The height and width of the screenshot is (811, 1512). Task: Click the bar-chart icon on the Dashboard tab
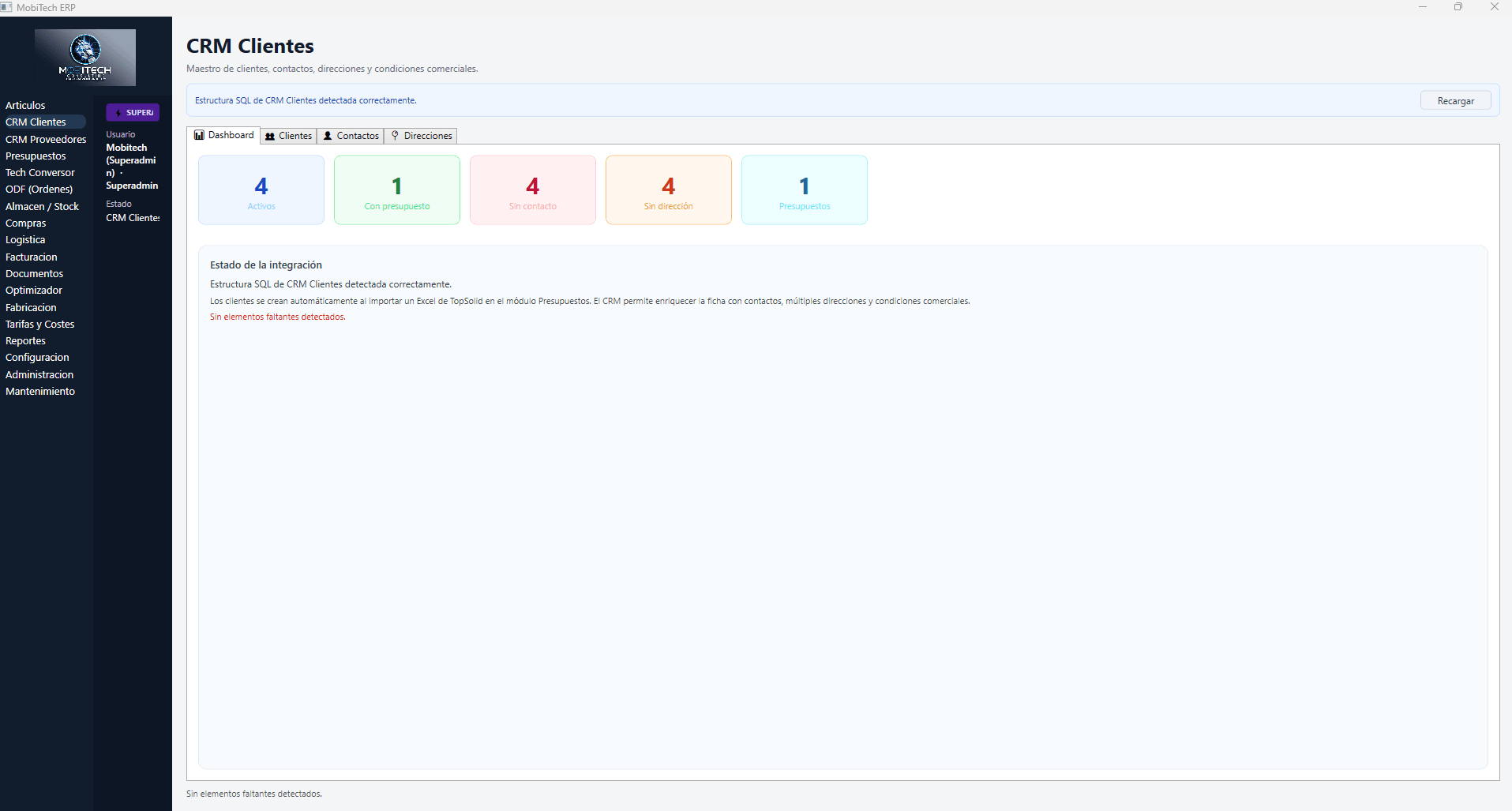point(199,135)
